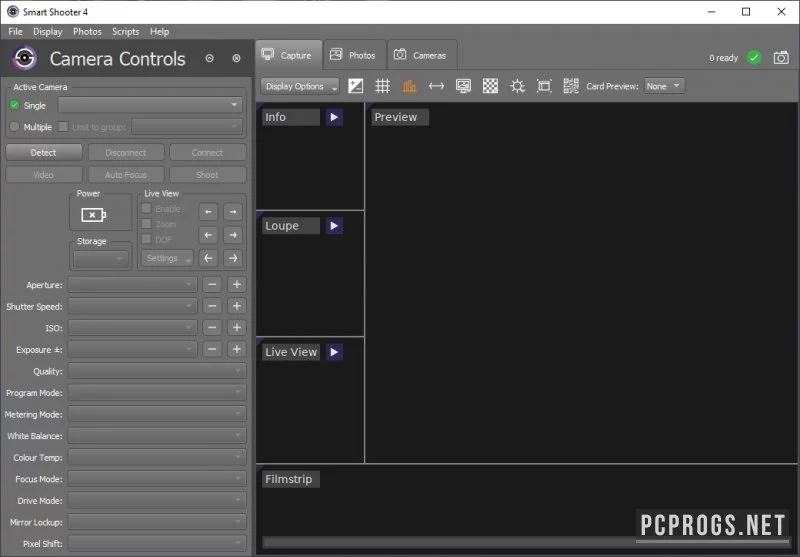Decrease Aperture with minus button

tap(212, 285)
